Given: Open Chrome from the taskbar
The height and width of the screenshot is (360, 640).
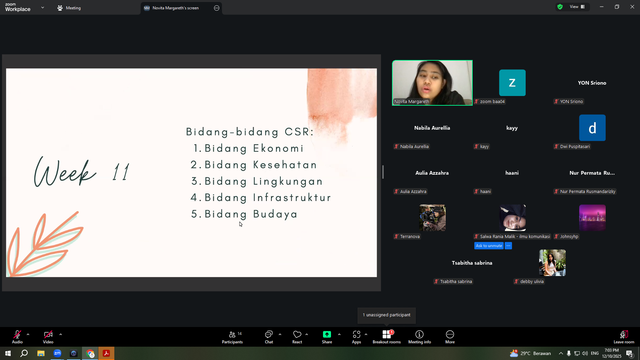Looking at the screenshot, I should click(x=90, y=353).
